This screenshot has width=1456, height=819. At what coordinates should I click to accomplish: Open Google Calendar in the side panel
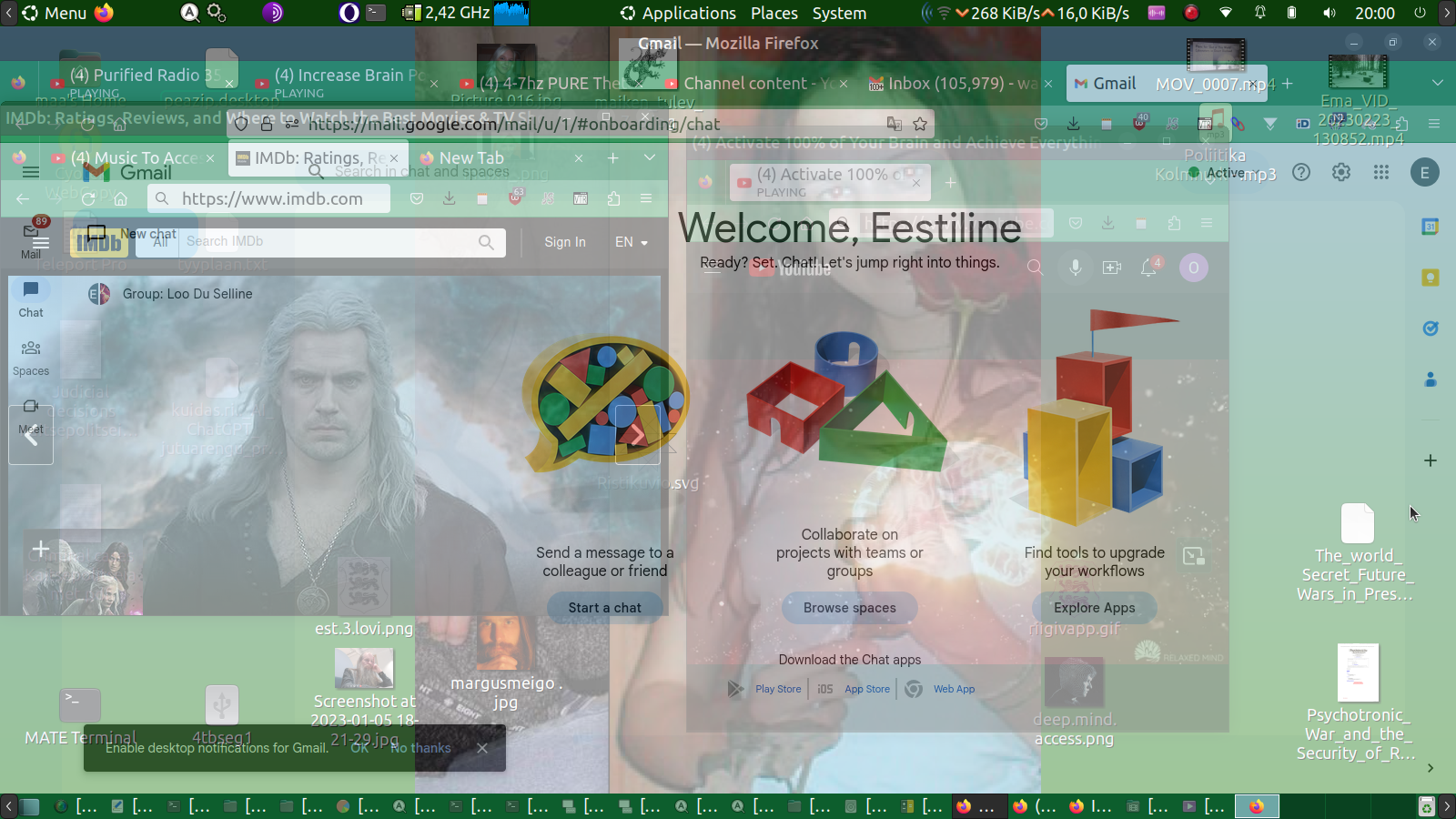point(1431,227)
